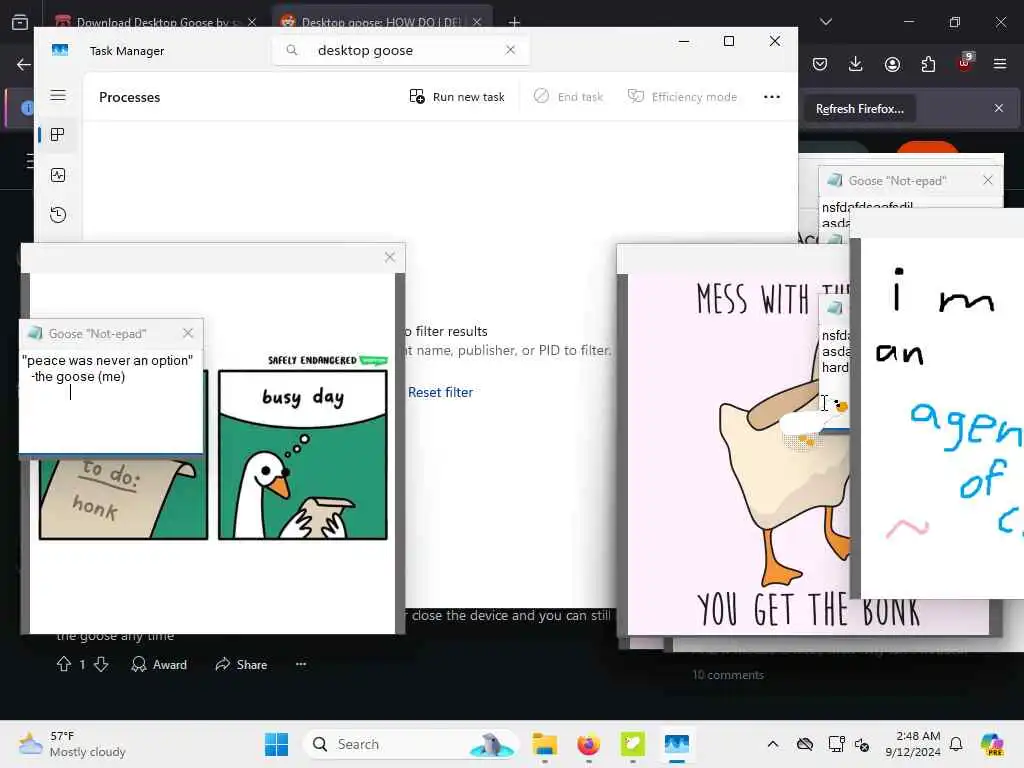Open Firefox from taskbar
1024x768 pixels.
click(588, 744)
